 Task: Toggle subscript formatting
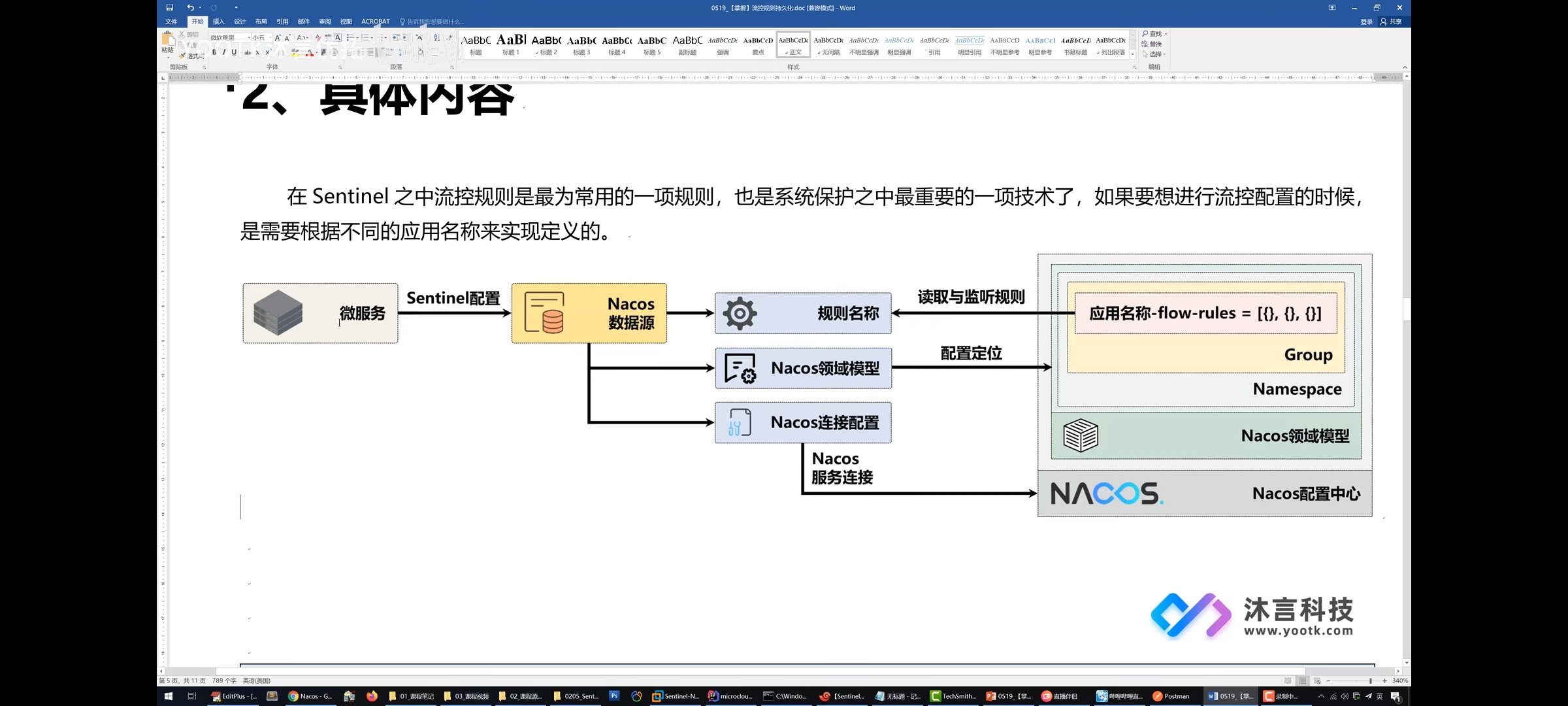257,52
